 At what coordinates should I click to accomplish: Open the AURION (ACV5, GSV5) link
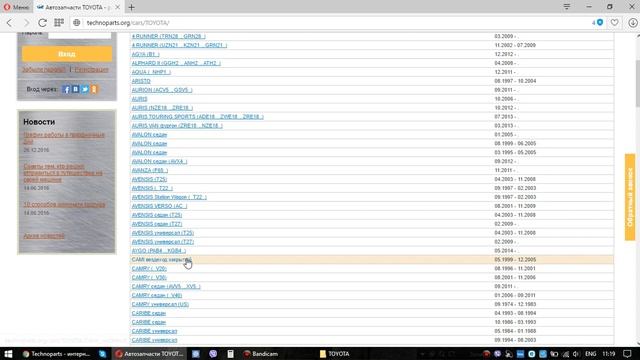pos(162,90)
